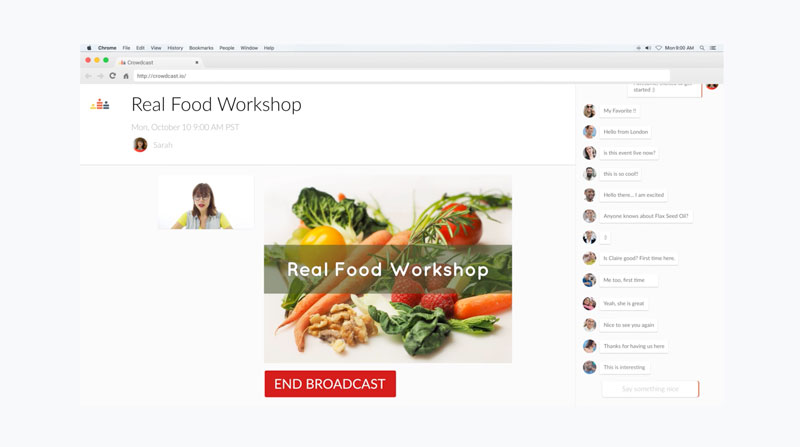
Task: Open the notification center list icon
Action: (713, 48)
